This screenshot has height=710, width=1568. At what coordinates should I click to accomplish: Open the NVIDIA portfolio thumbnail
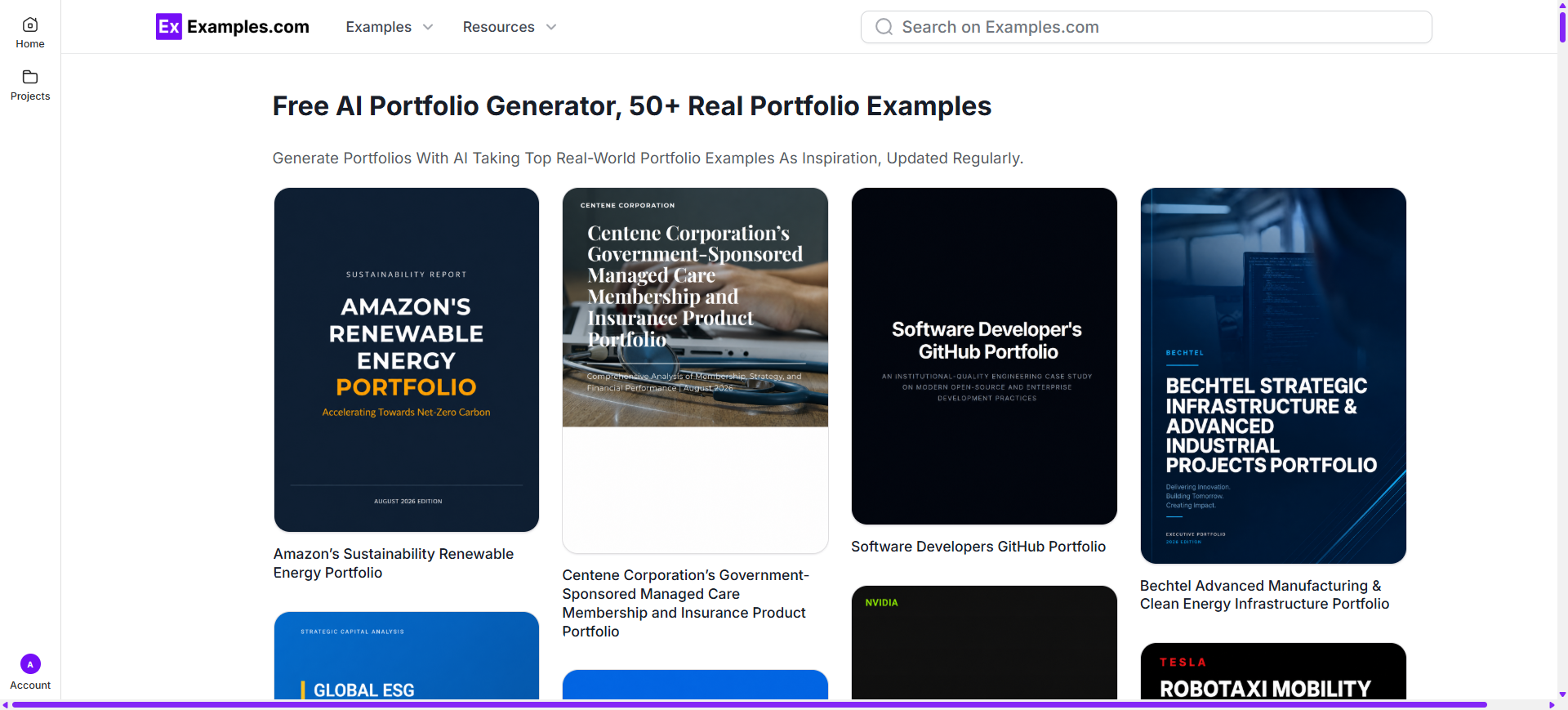click(x=984, y=642)
